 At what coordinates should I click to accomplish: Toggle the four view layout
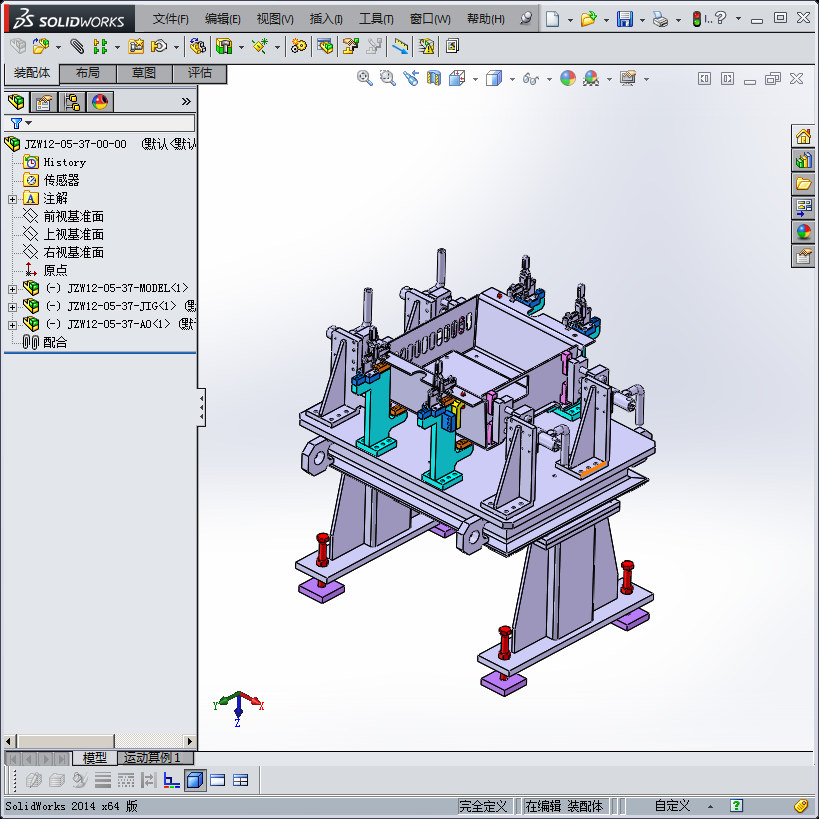pyautogui.click(x=241, y=780)
